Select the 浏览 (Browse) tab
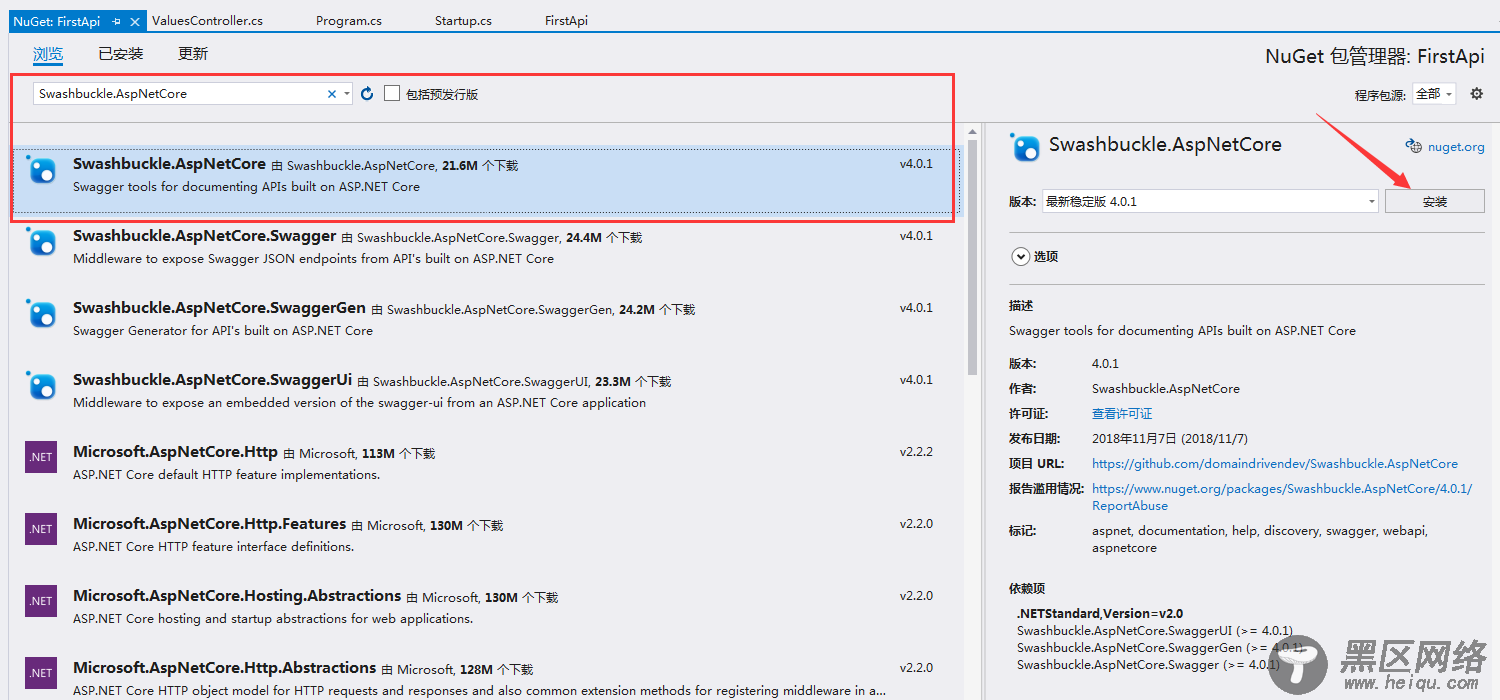This screenshot has width=1500, height=700. 48,54
